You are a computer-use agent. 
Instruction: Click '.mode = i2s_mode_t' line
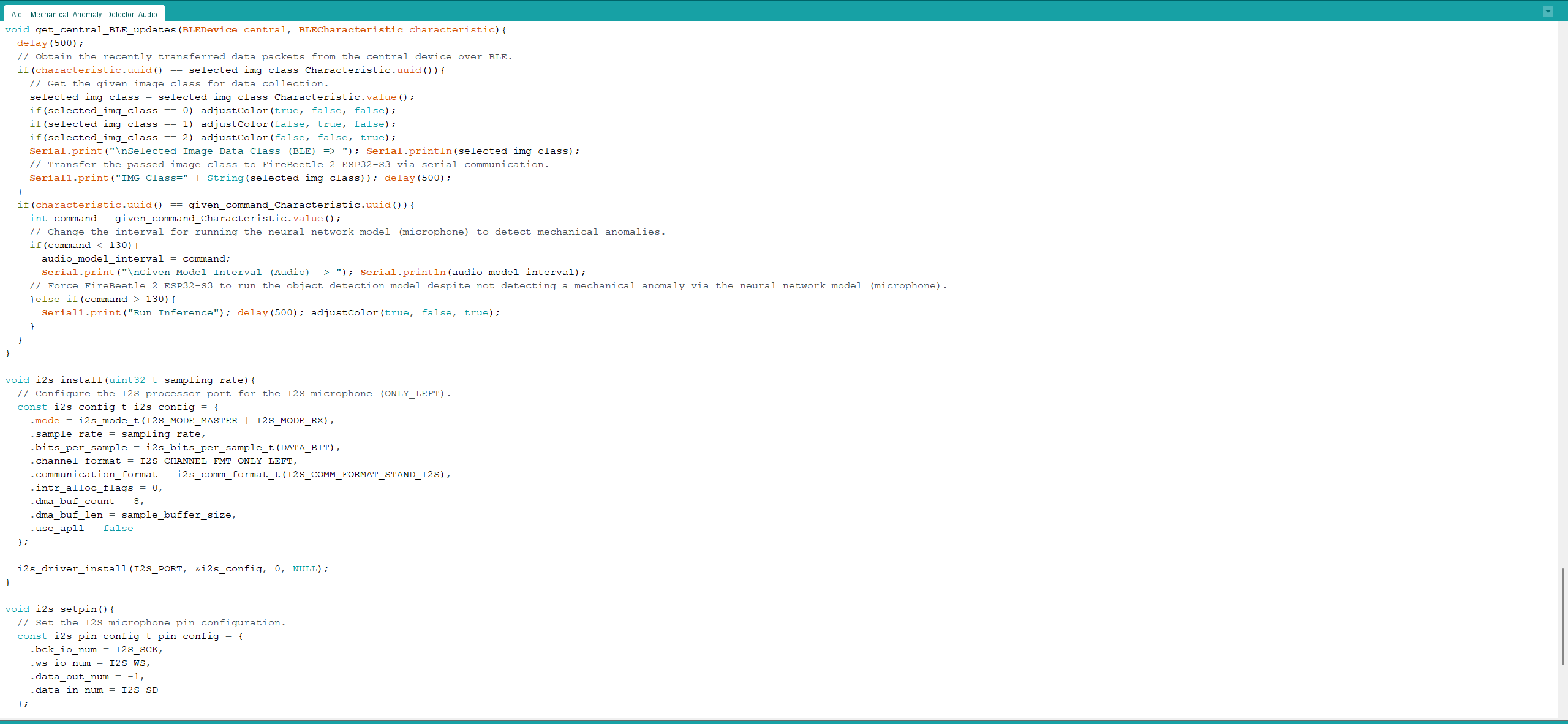pyautogui.click(x=182, y=420)
